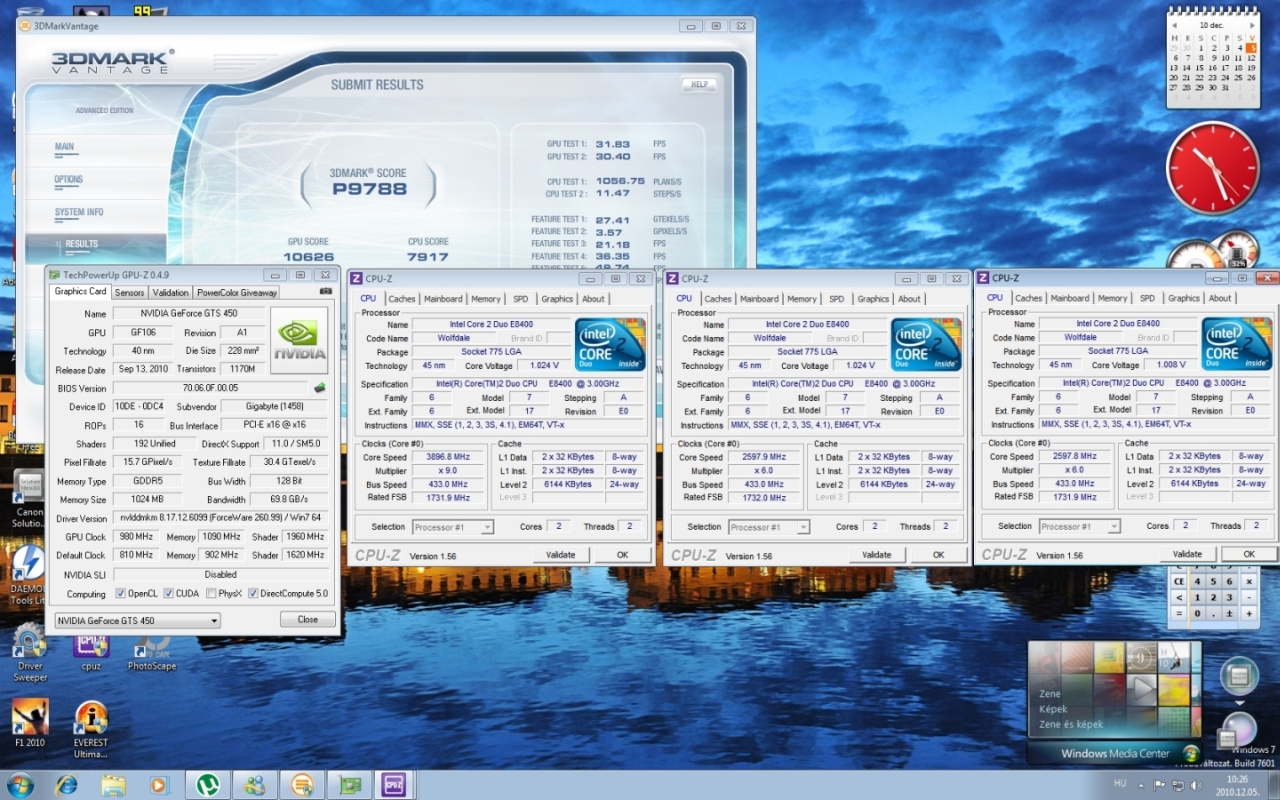Switch to CPU-Z taskbar button

[395, 785]
